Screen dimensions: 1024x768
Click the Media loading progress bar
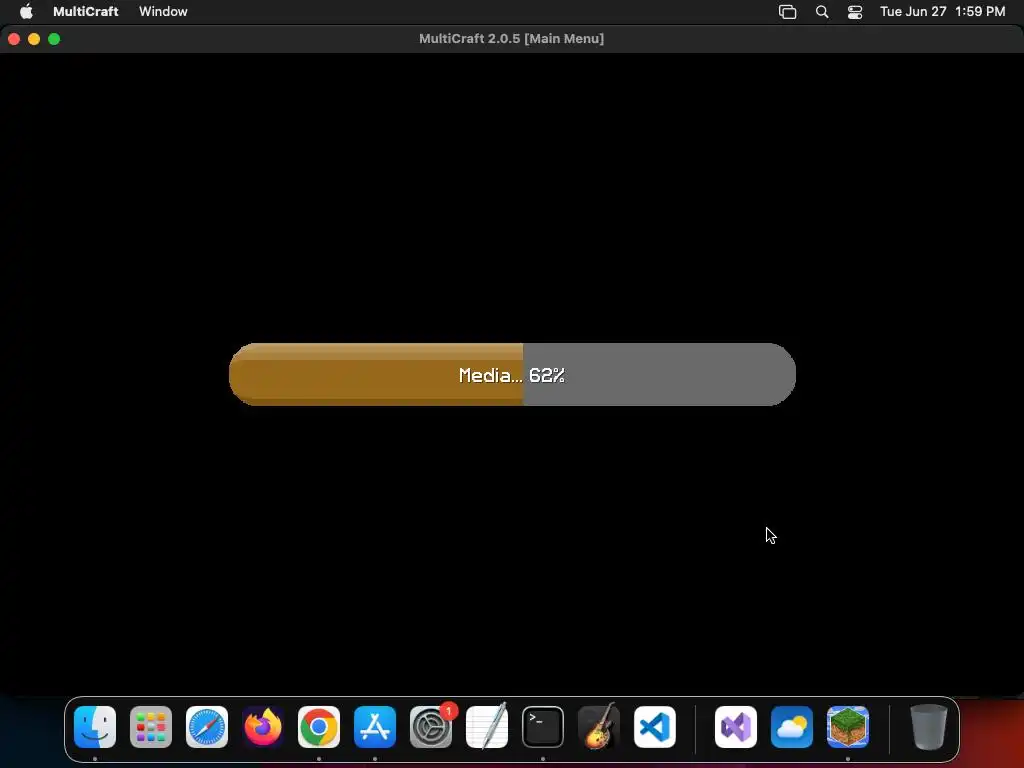pyautogui.click(x=512, y=374)
